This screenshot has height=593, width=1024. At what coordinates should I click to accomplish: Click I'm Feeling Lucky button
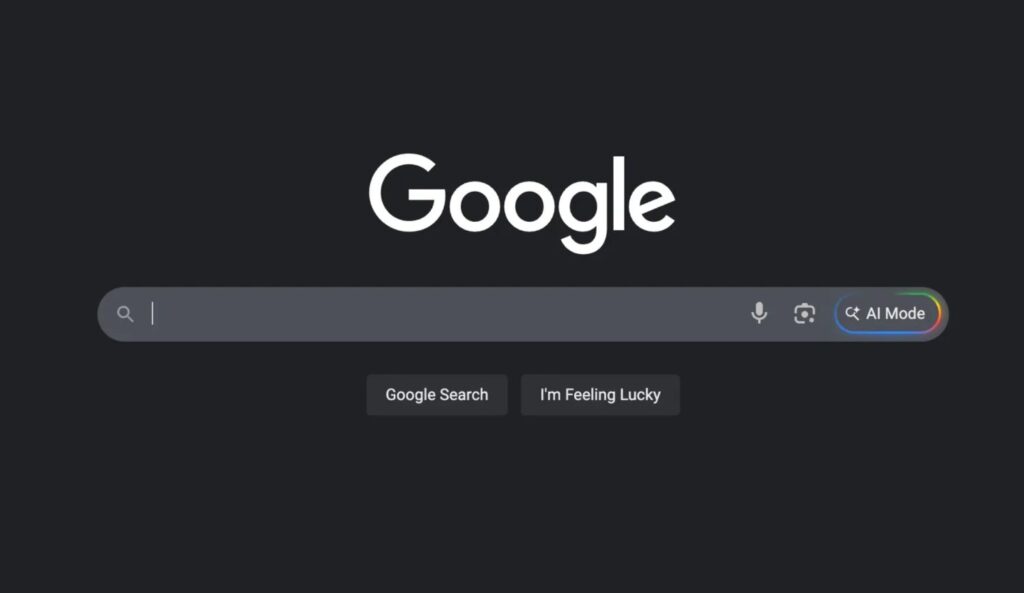coord(600,394)
